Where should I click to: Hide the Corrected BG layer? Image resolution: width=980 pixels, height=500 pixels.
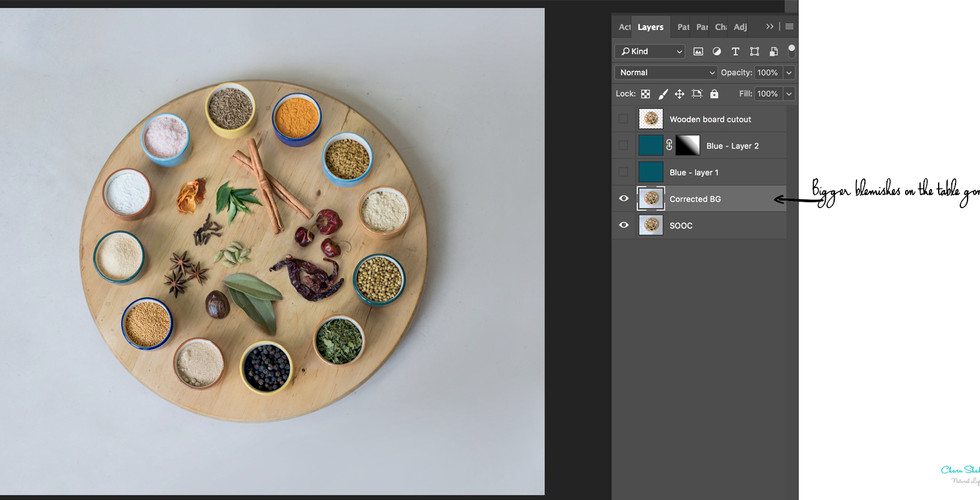tap(623, 199)
